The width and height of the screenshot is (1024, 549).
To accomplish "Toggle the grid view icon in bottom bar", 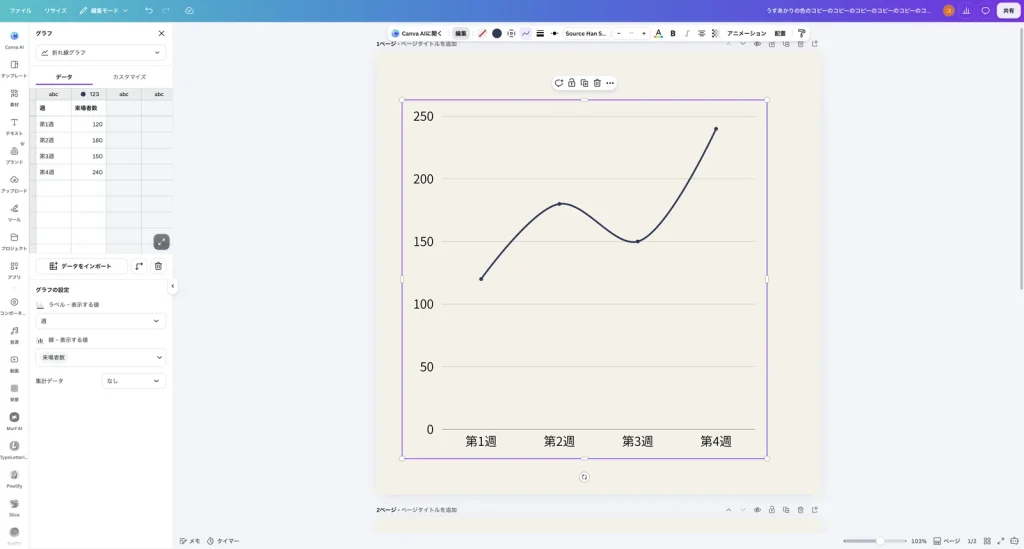I will (987, 541).
